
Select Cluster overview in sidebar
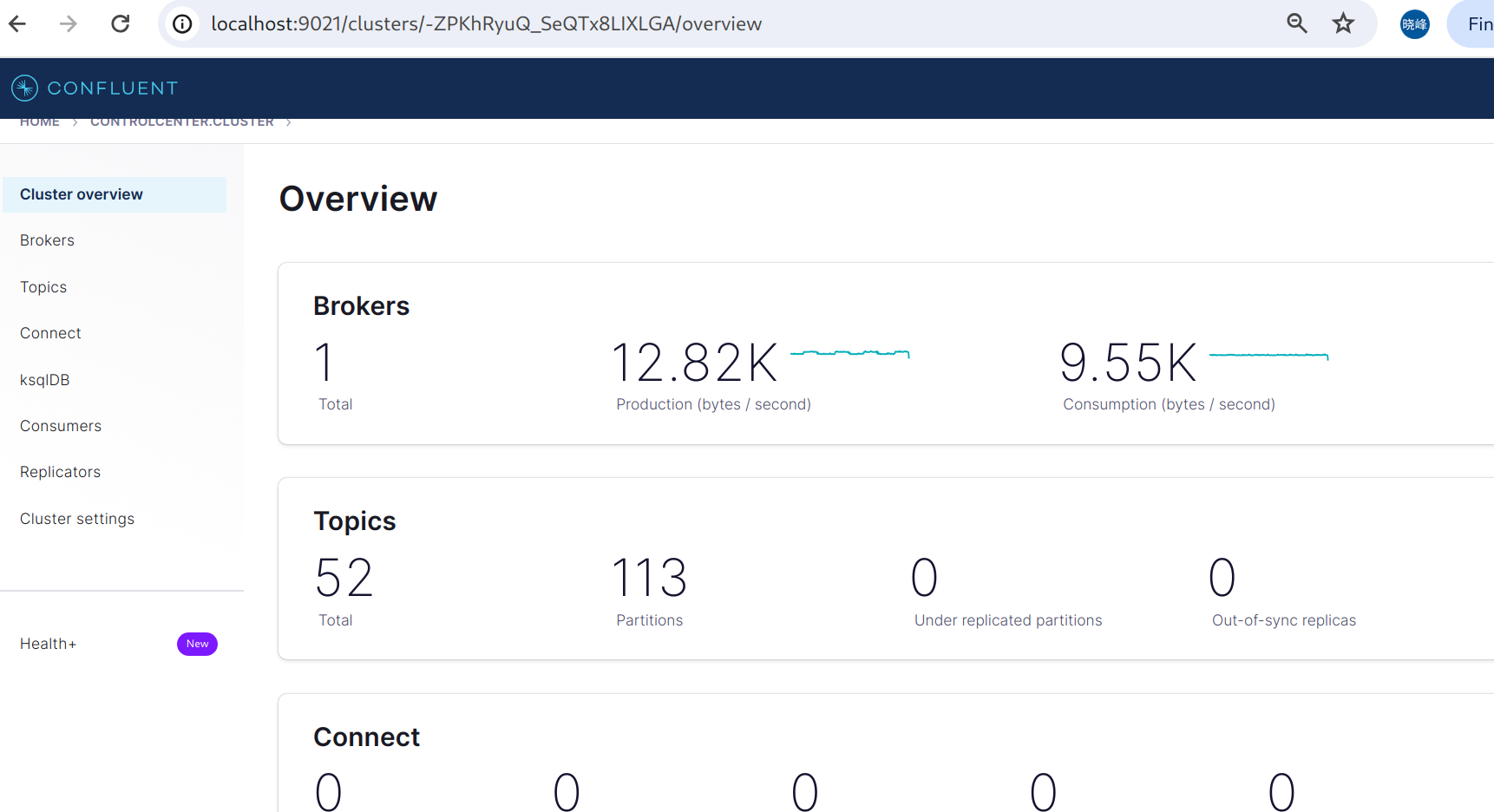(115, 194)
